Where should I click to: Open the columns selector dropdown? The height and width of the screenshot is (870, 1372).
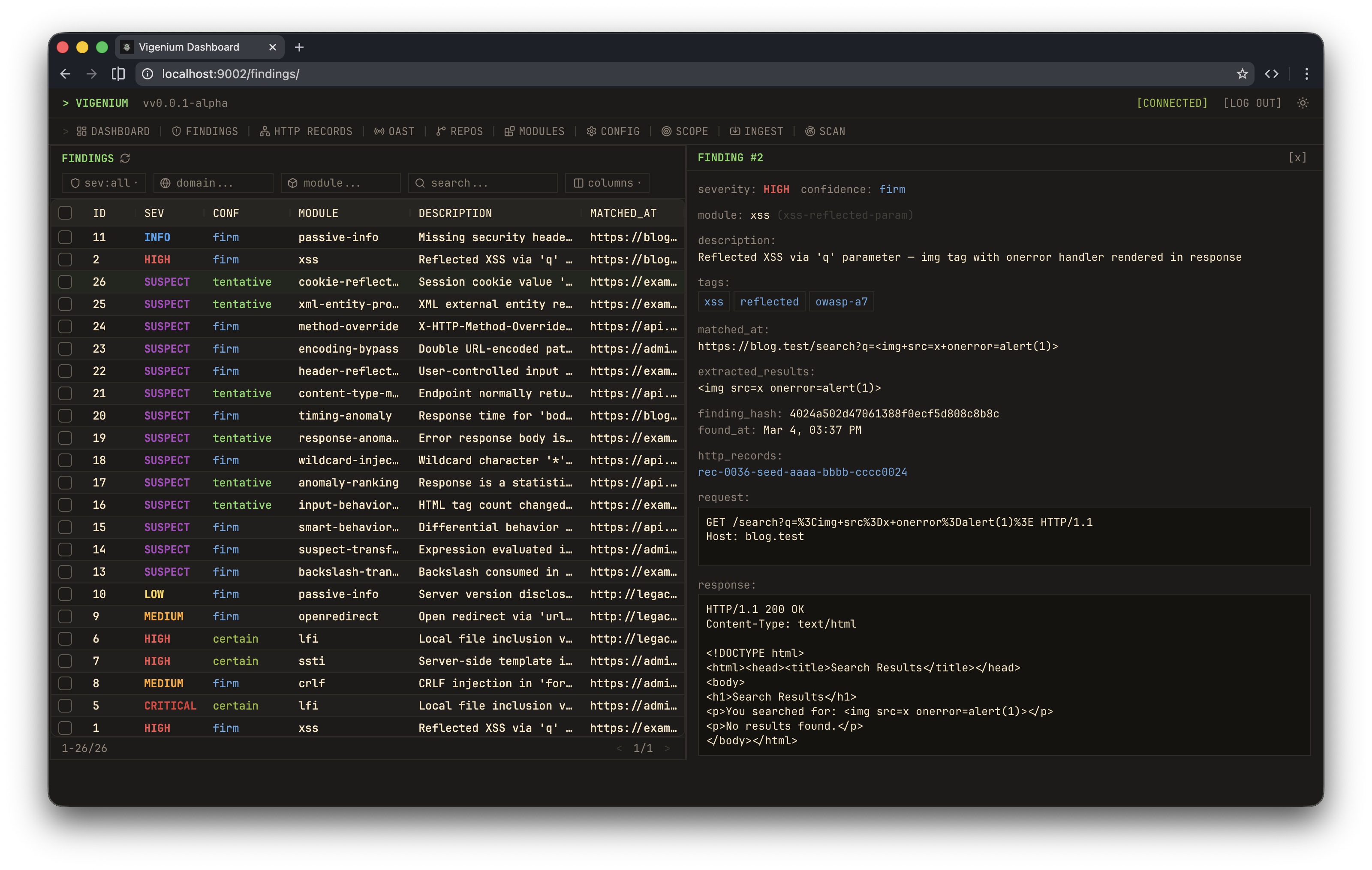[x=606, y=182]
